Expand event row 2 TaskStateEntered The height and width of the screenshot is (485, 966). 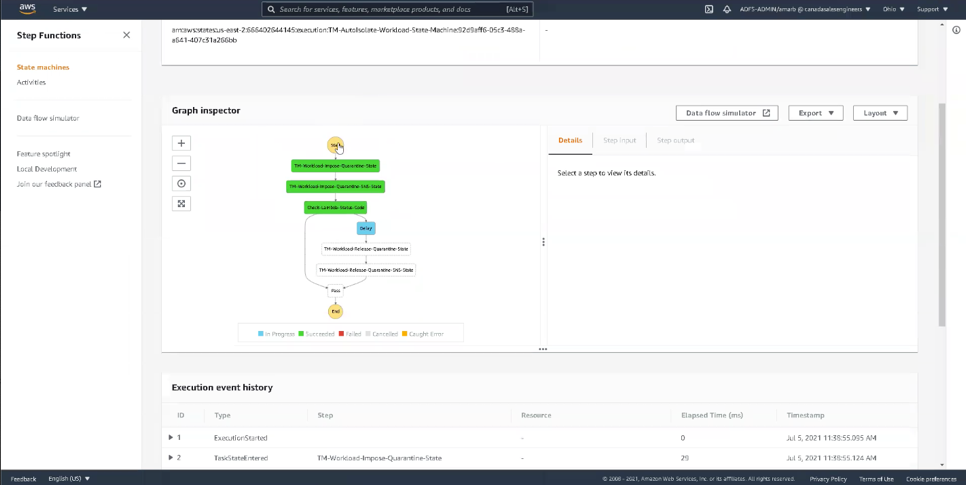tap(171, 457)
